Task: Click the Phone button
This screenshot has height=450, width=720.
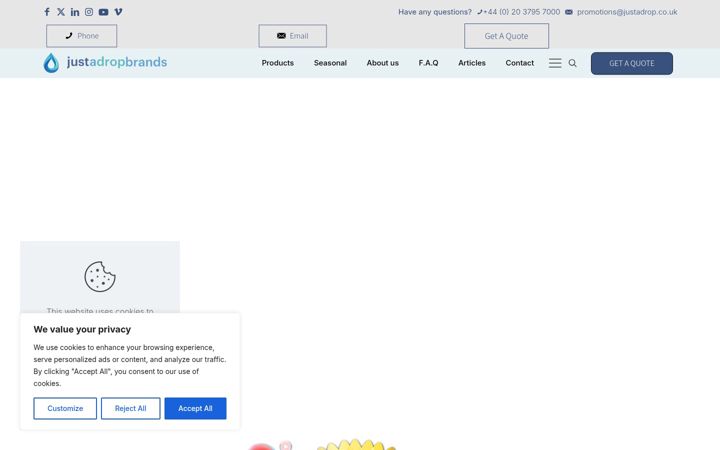Action: pos(81,36)
